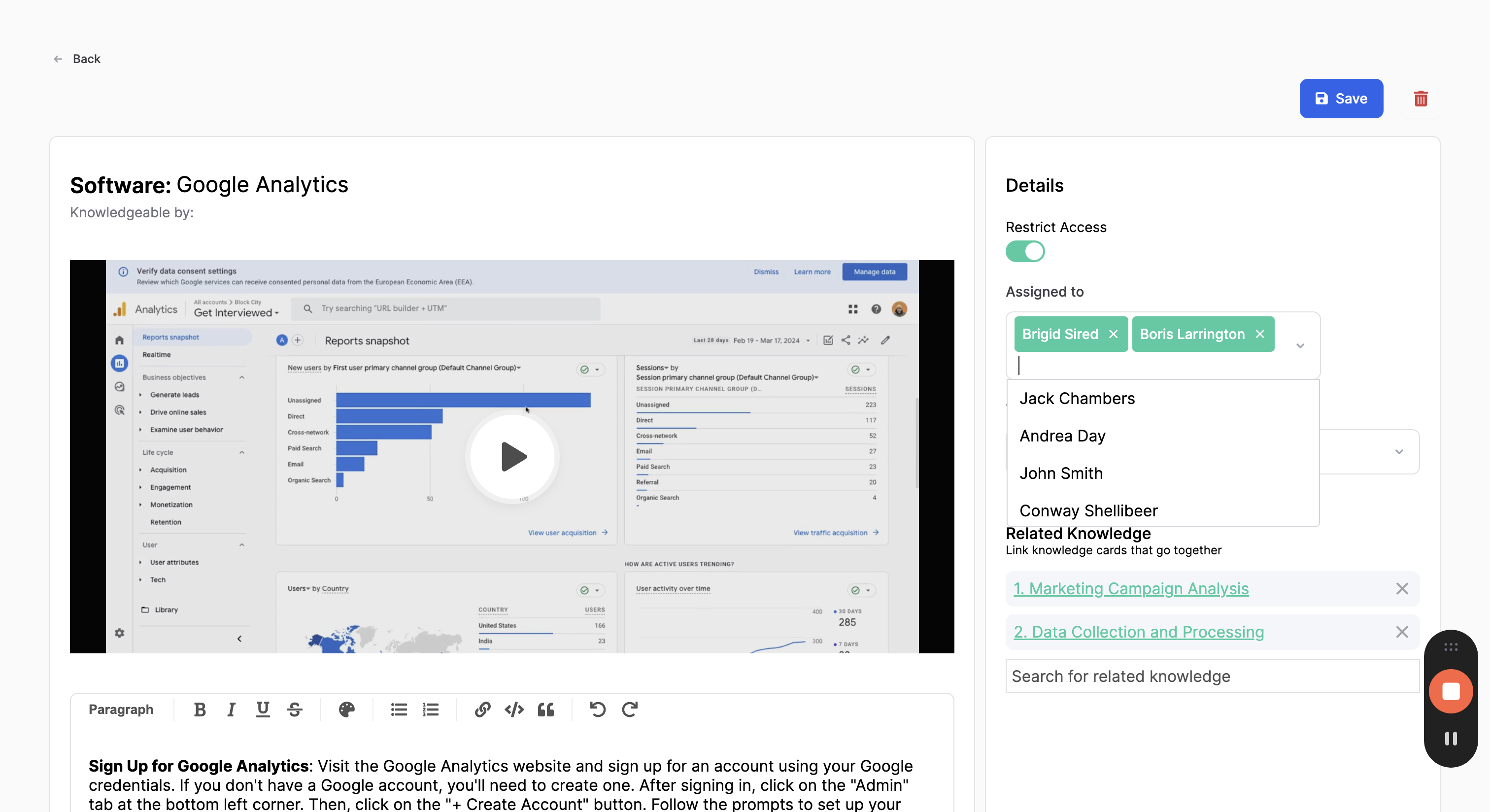The image size is (1490, 812).
Task: Click View user acquisition link
Action: coord(568,533)
